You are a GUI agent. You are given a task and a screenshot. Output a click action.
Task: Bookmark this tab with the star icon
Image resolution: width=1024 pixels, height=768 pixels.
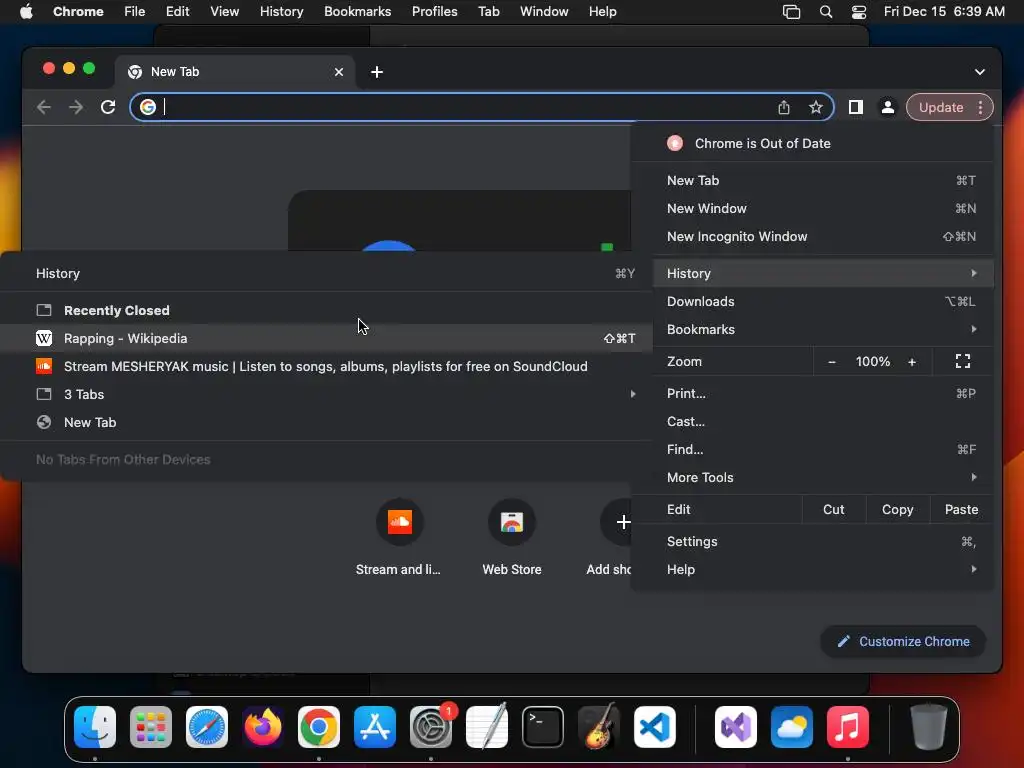pyautogui.click(x=816, y=107)
